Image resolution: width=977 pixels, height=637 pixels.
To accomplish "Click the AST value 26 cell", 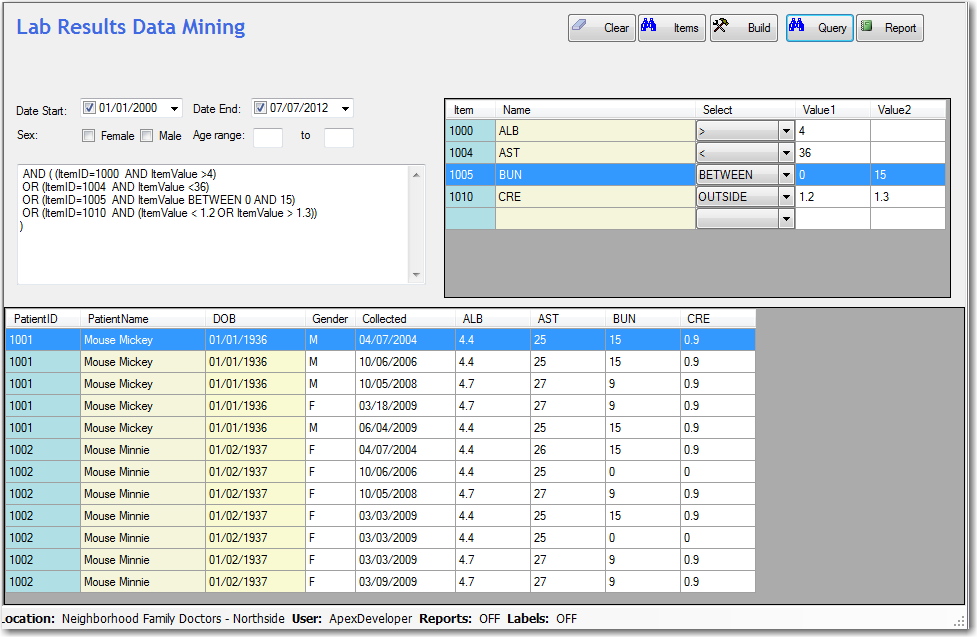I will (568, 450).
